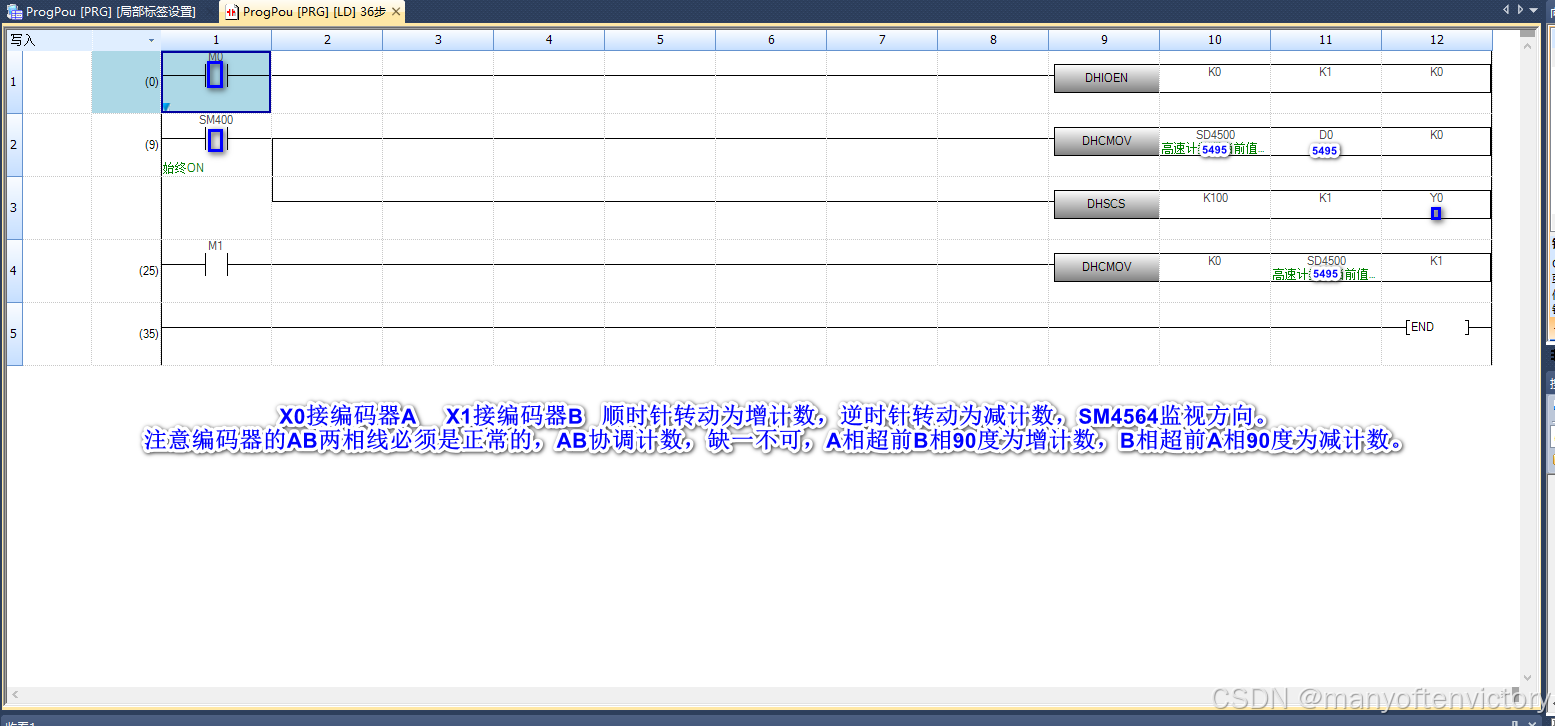Select the M0 contact in rung 1
This screenshot has width=1555, height=726.
tap(215, 75)
